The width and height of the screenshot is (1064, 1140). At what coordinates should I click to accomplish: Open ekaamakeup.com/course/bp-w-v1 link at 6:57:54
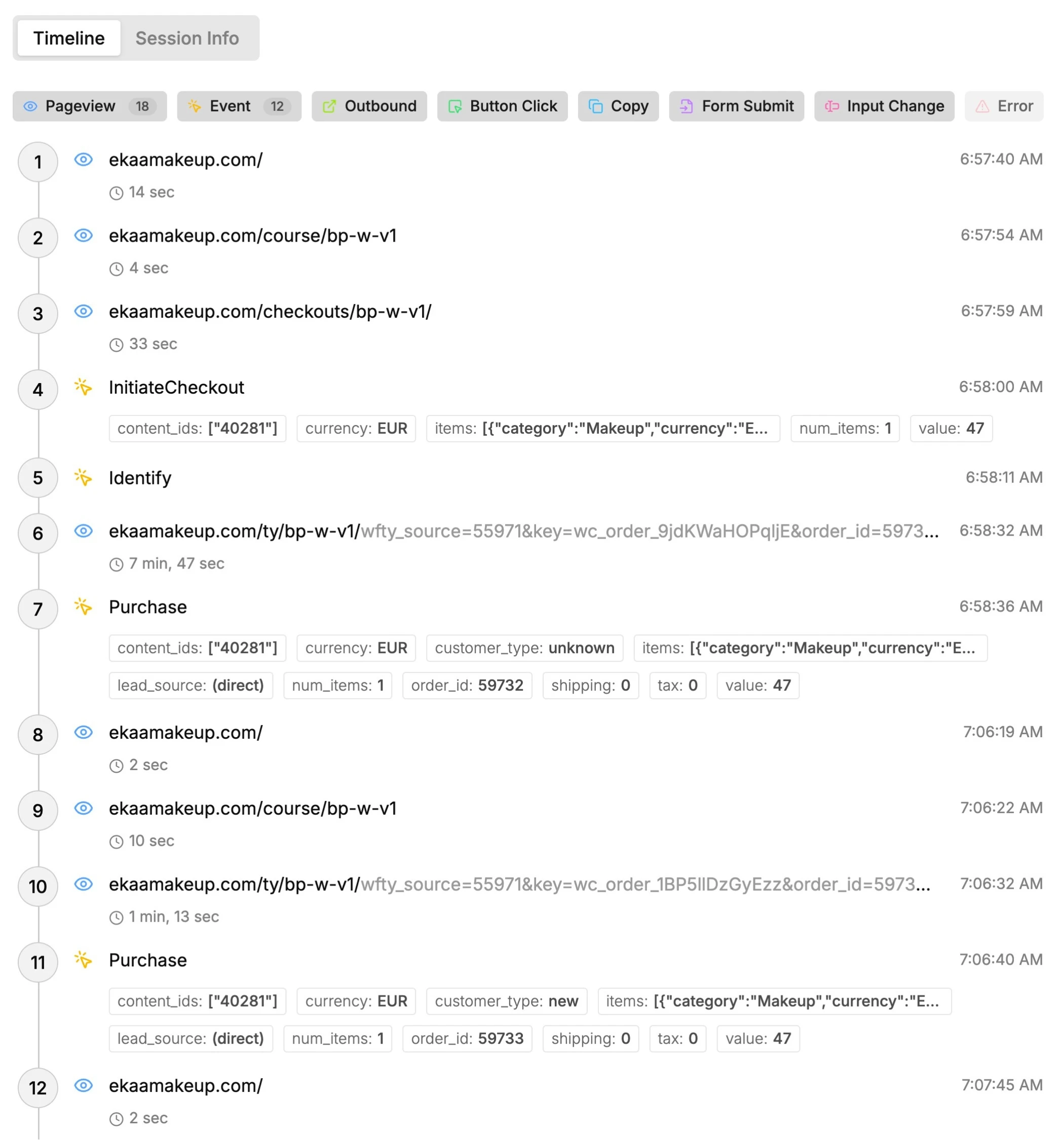click(253, 235)
